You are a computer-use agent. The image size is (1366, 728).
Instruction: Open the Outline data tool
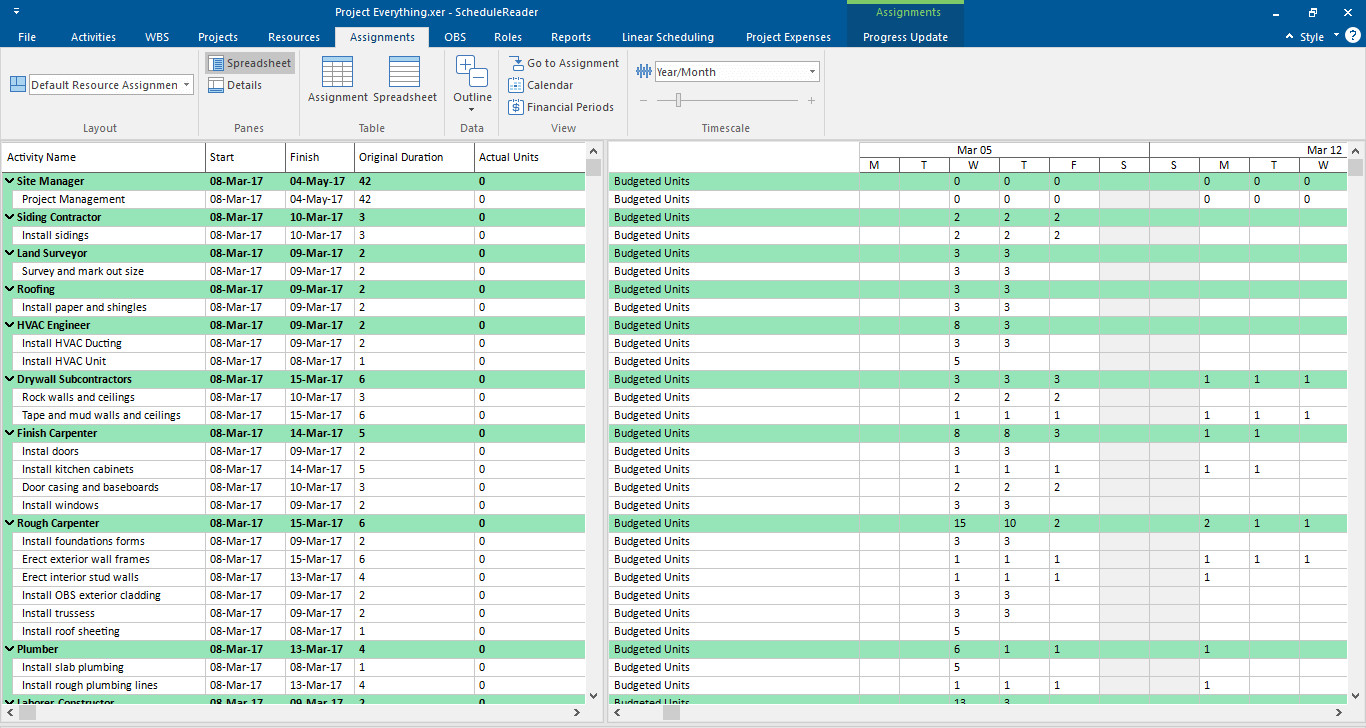pos(472,83)
